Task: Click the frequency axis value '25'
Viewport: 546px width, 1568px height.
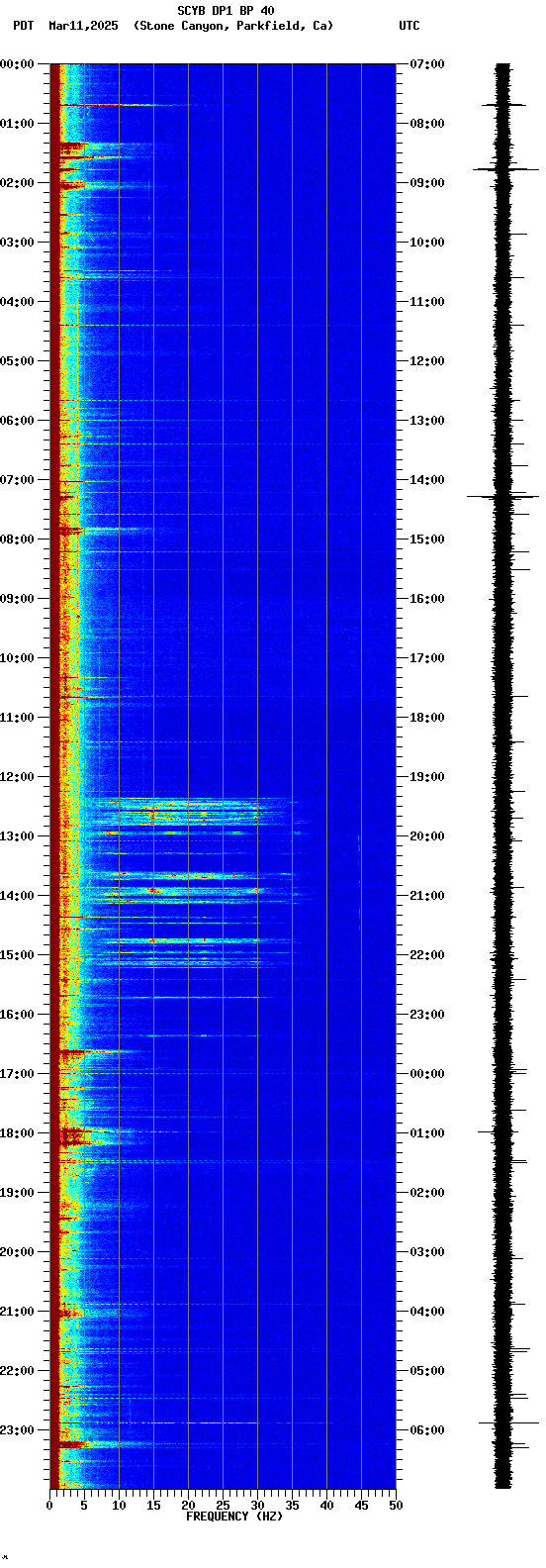Action: 223,1506
